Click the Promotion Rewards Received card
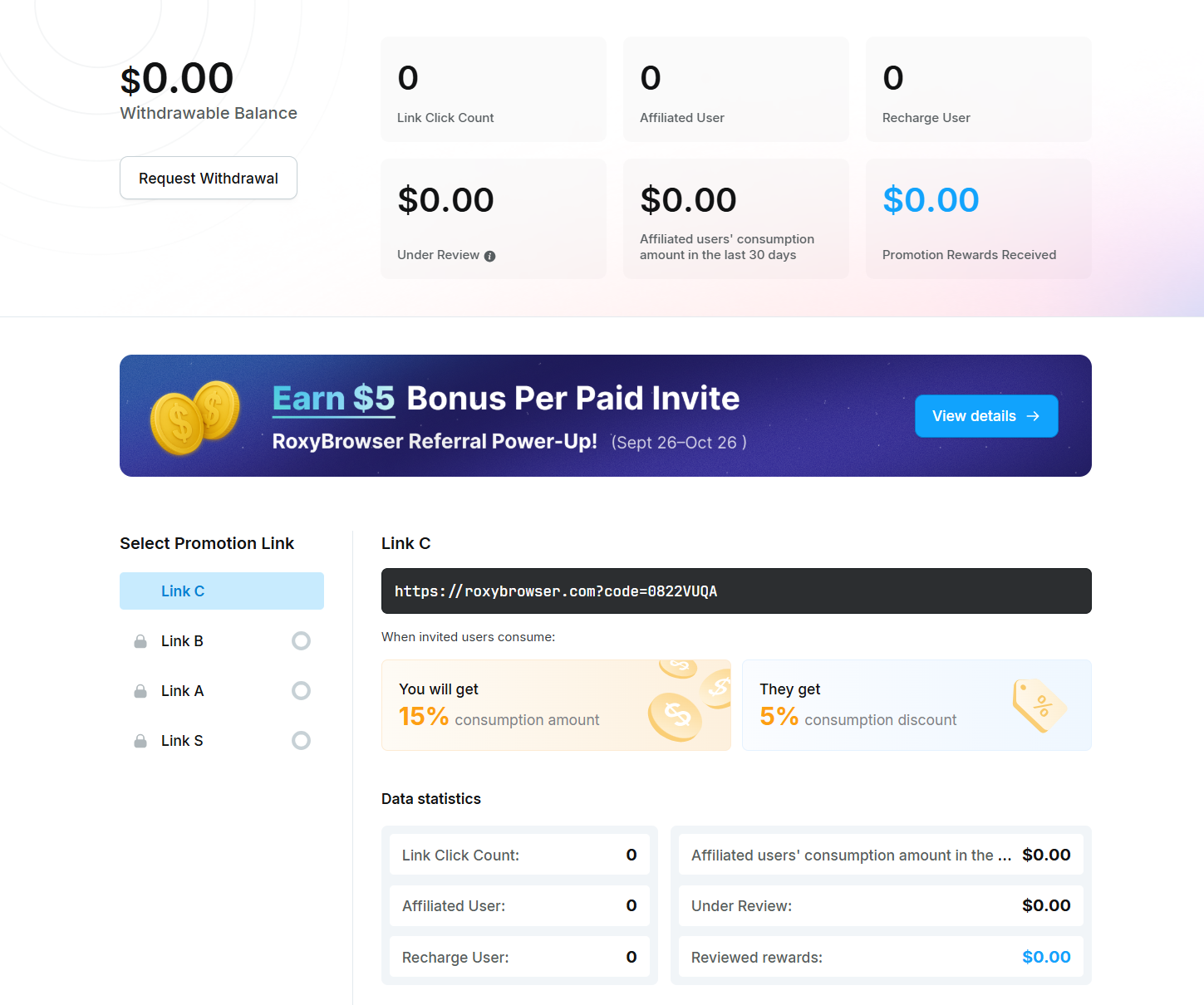This screenshot has width=1204, height=1005. pyautogui.click(x=978, y=218)
